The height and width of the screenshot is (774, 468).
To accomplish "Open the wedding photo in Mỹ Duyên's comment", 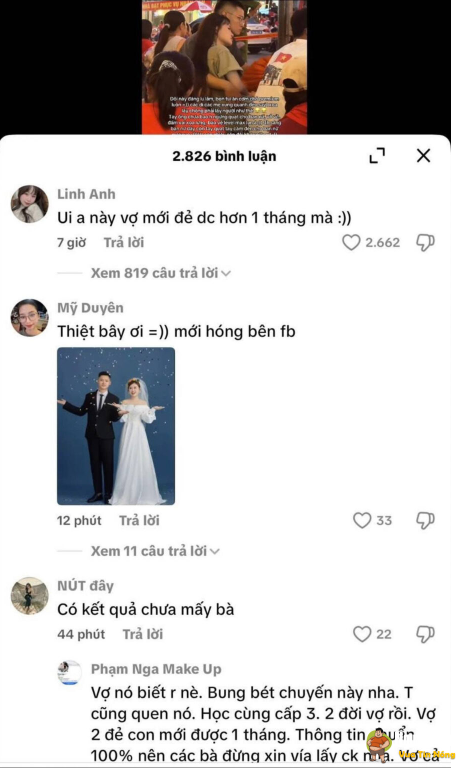I will pos(116,426).
